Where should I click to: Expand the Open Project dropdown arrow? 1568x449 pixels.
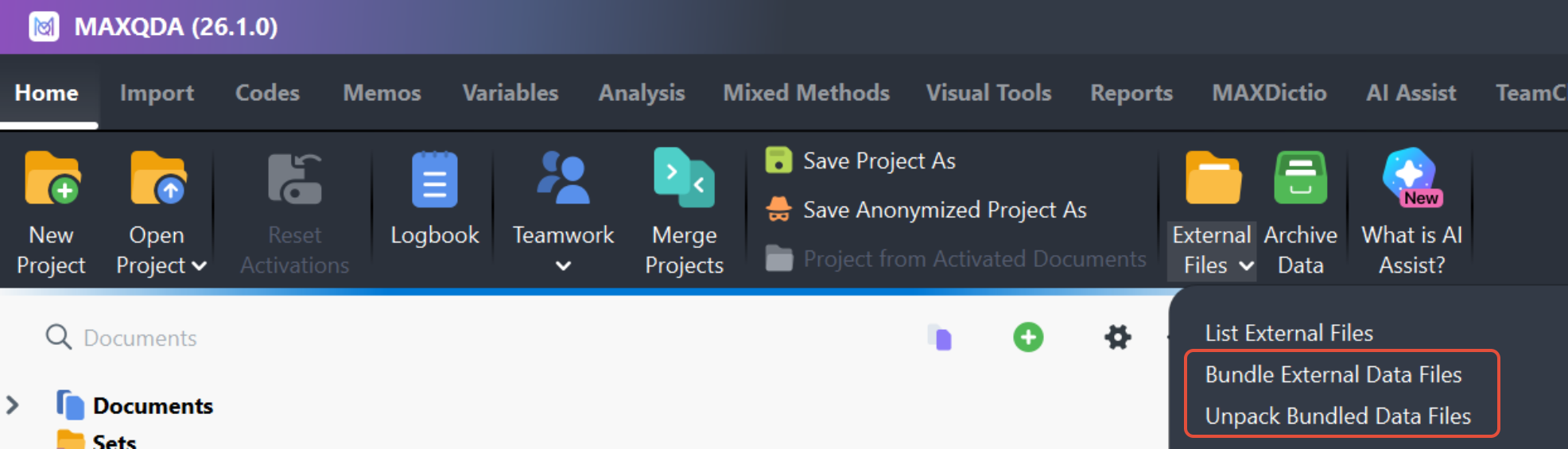199,266
